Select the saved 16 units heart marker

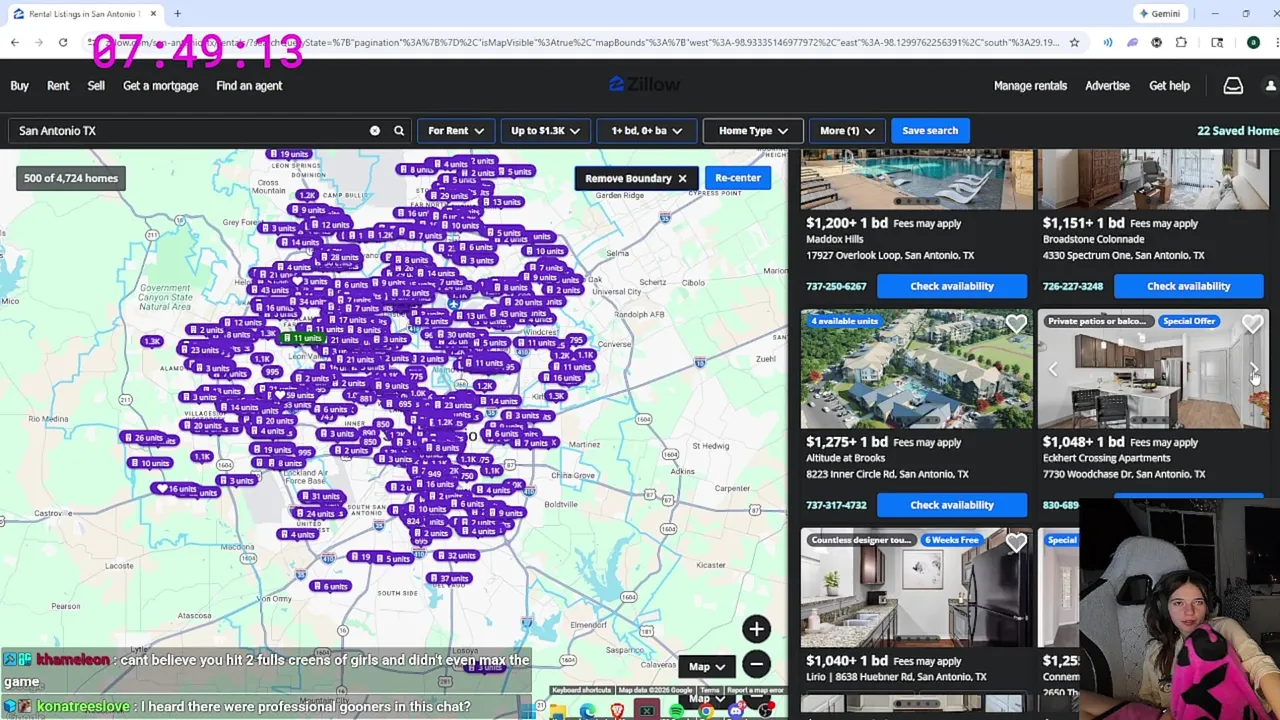click(176, 489)
